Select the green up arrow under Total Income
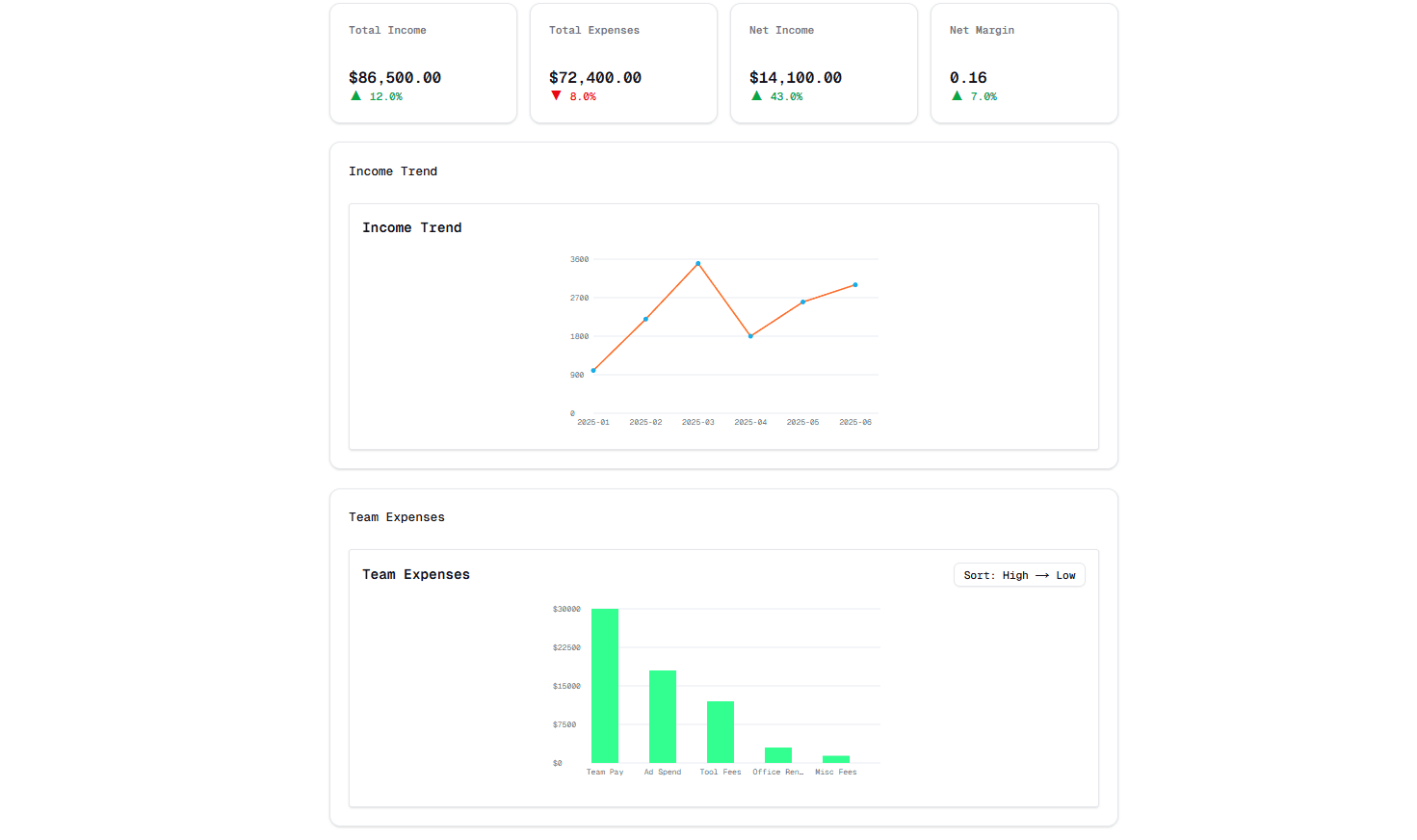The width and height of the screenshot is (1417, 840). point(356,95)
